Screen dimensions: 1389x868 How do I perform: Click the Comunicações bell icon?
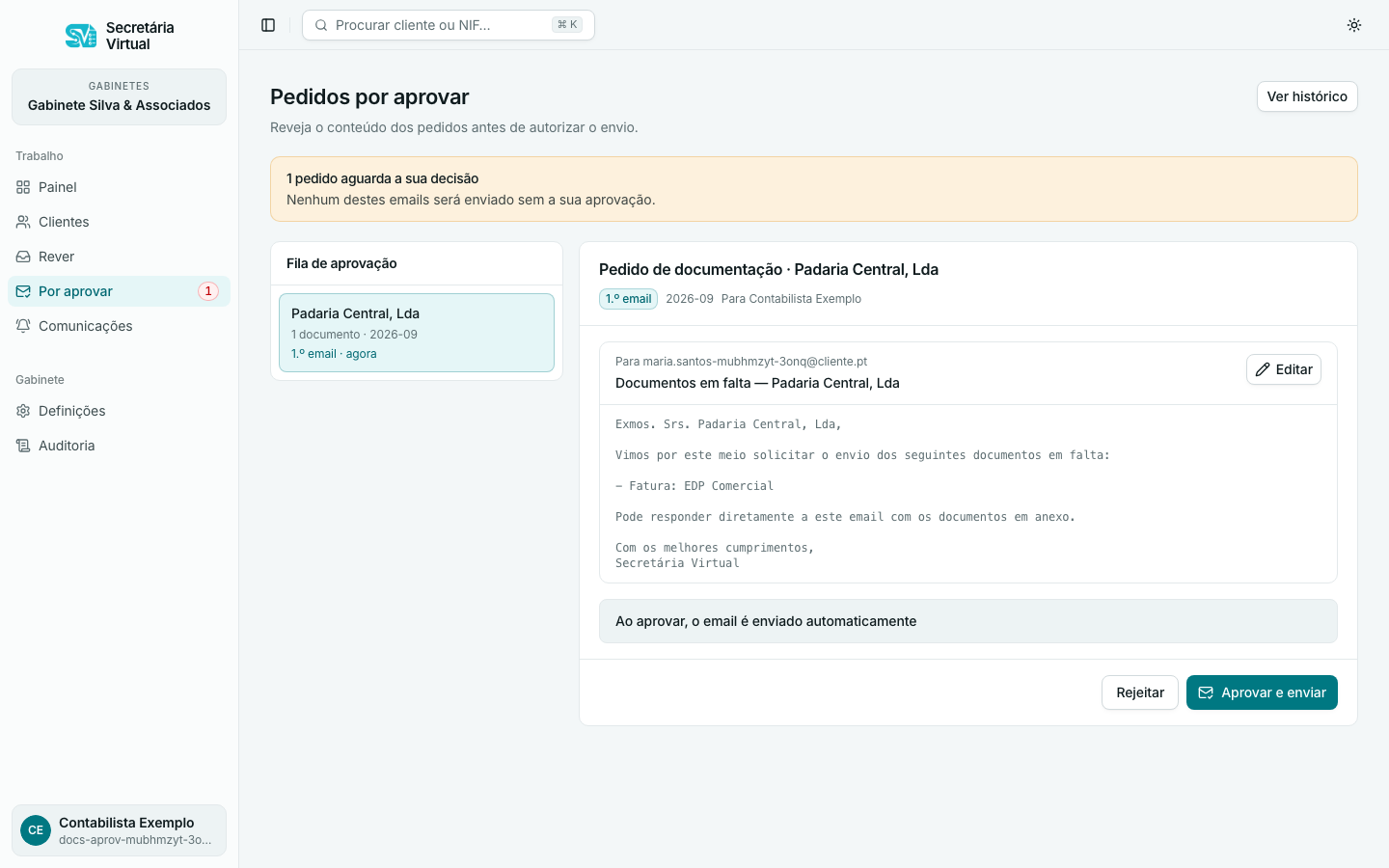(23, 326)
